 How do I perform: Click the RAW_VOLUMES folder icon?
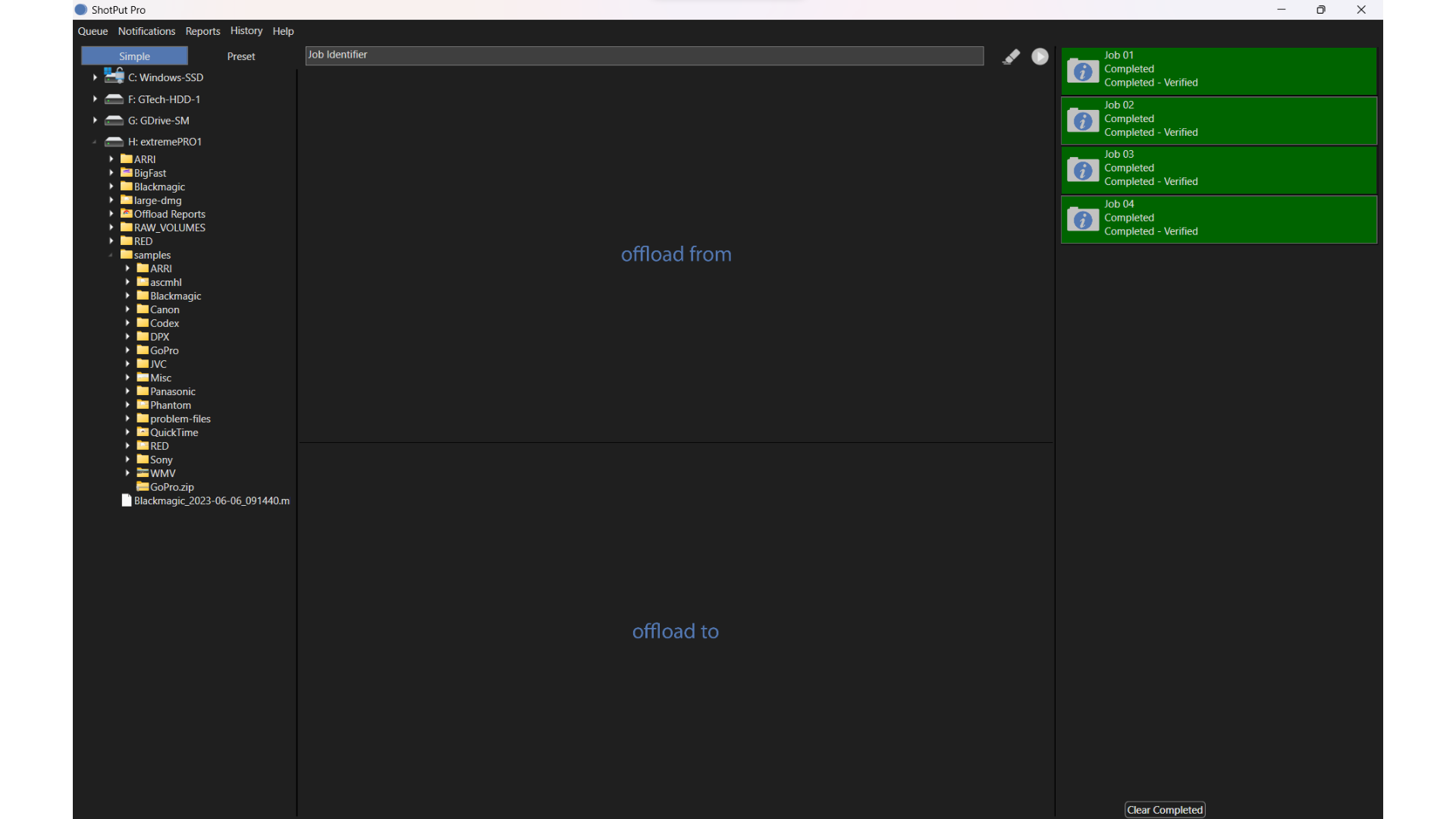(x=127, y=227)
